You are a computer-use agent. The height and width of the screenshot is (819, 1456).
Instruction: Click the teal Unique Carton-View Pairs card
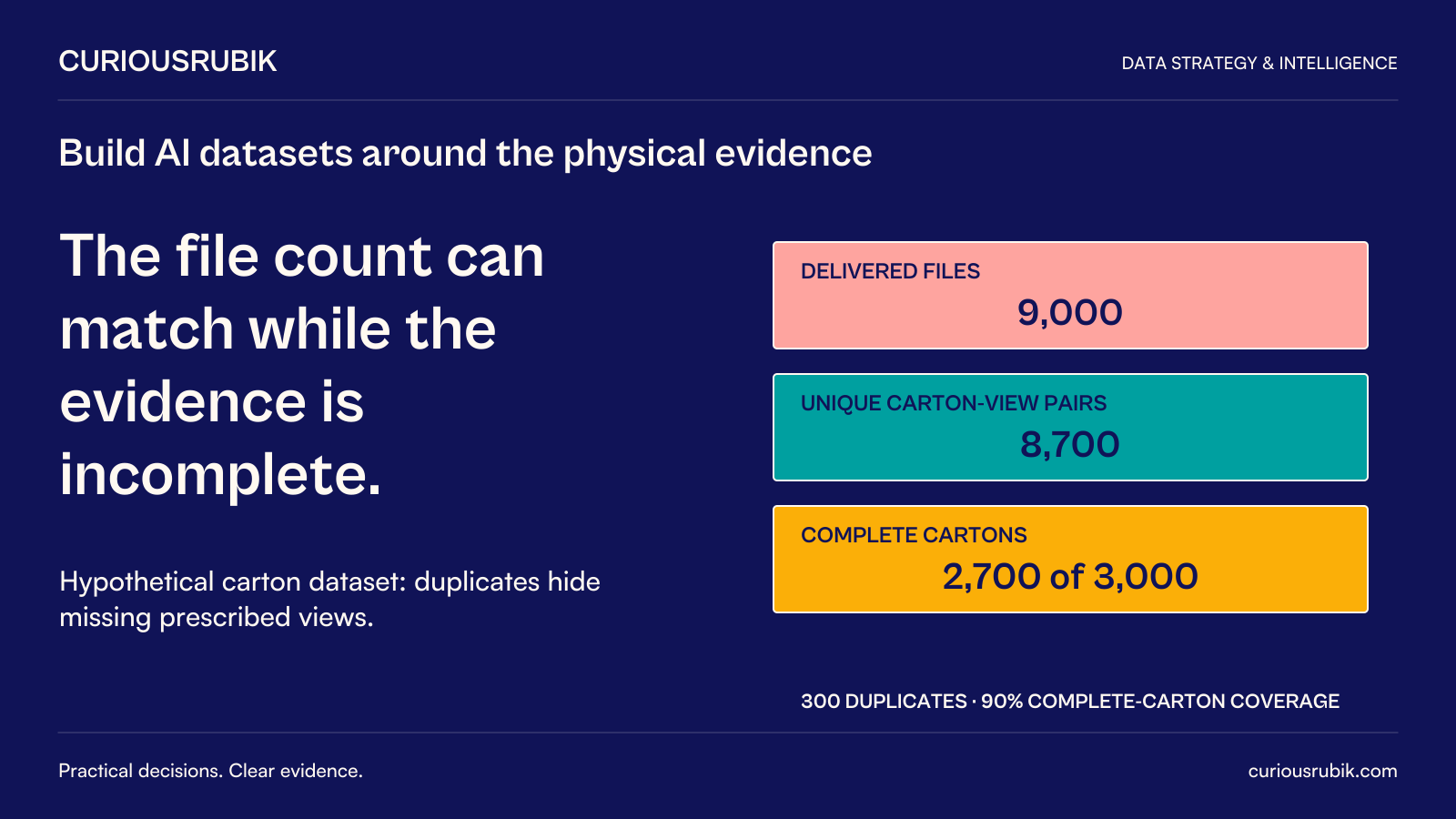[x=1070, y=427]
